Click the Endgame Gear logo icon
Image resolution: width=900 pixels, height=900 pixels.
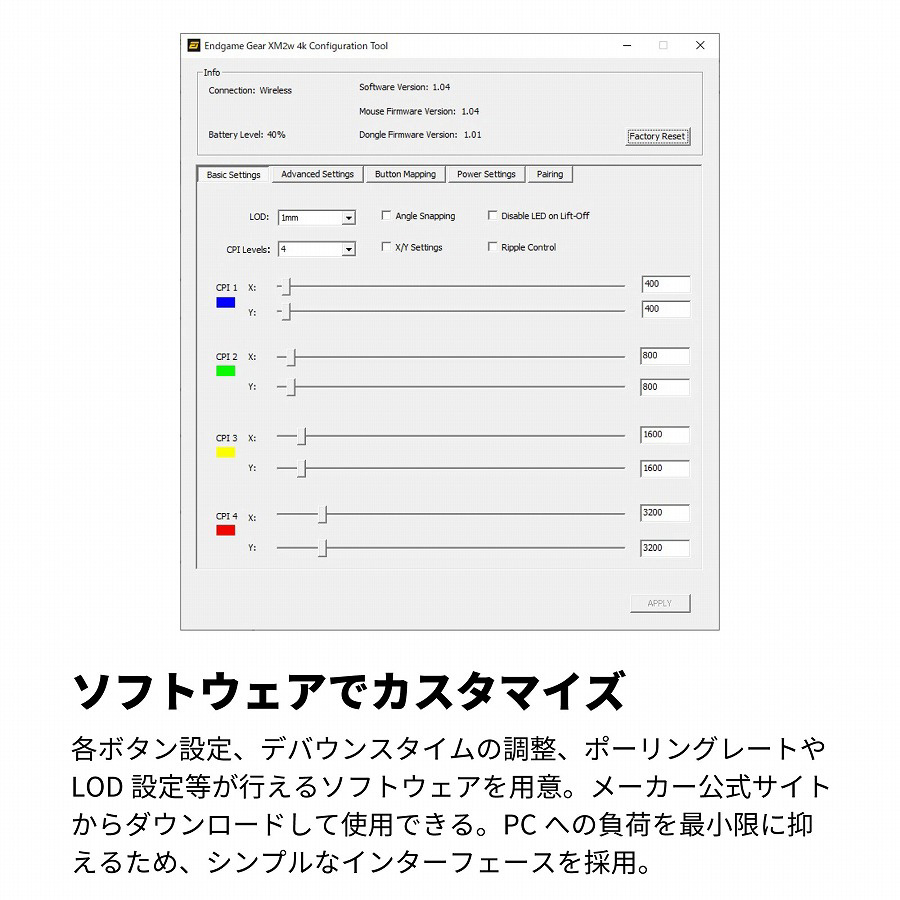pyautogui.click(x=195, y=46)
